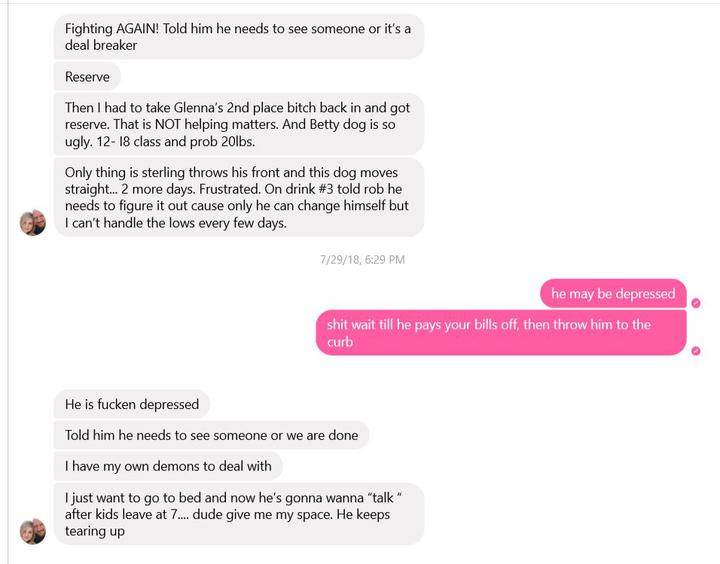
Task: Click the 'He is fucken depressed' message
Action: [132, 404]
